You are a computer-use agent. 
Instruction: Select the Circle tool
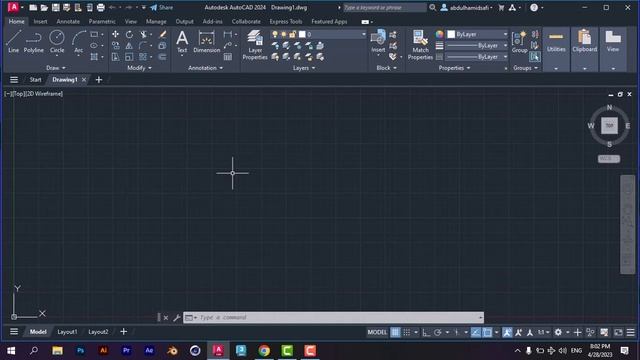pos(57,42)
